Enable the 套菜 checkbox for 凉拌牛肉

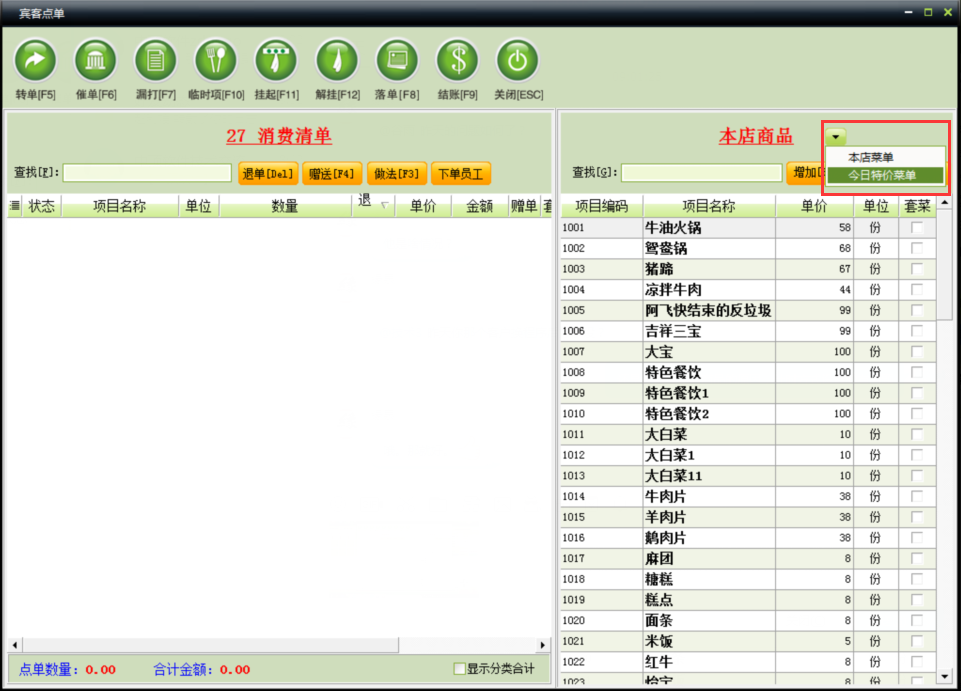(x=917, y=289)
